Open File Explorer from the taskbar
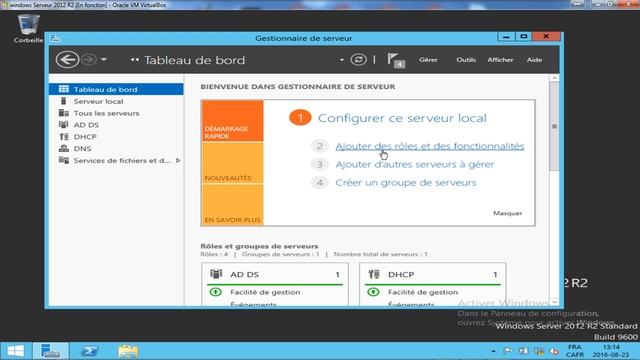640x360 pixels. [x=128, y=351]
